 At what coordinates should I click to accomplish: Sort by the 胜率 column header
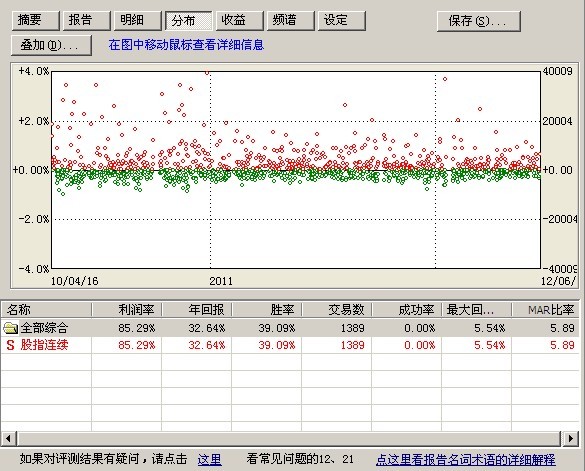(x=267, y=309)
